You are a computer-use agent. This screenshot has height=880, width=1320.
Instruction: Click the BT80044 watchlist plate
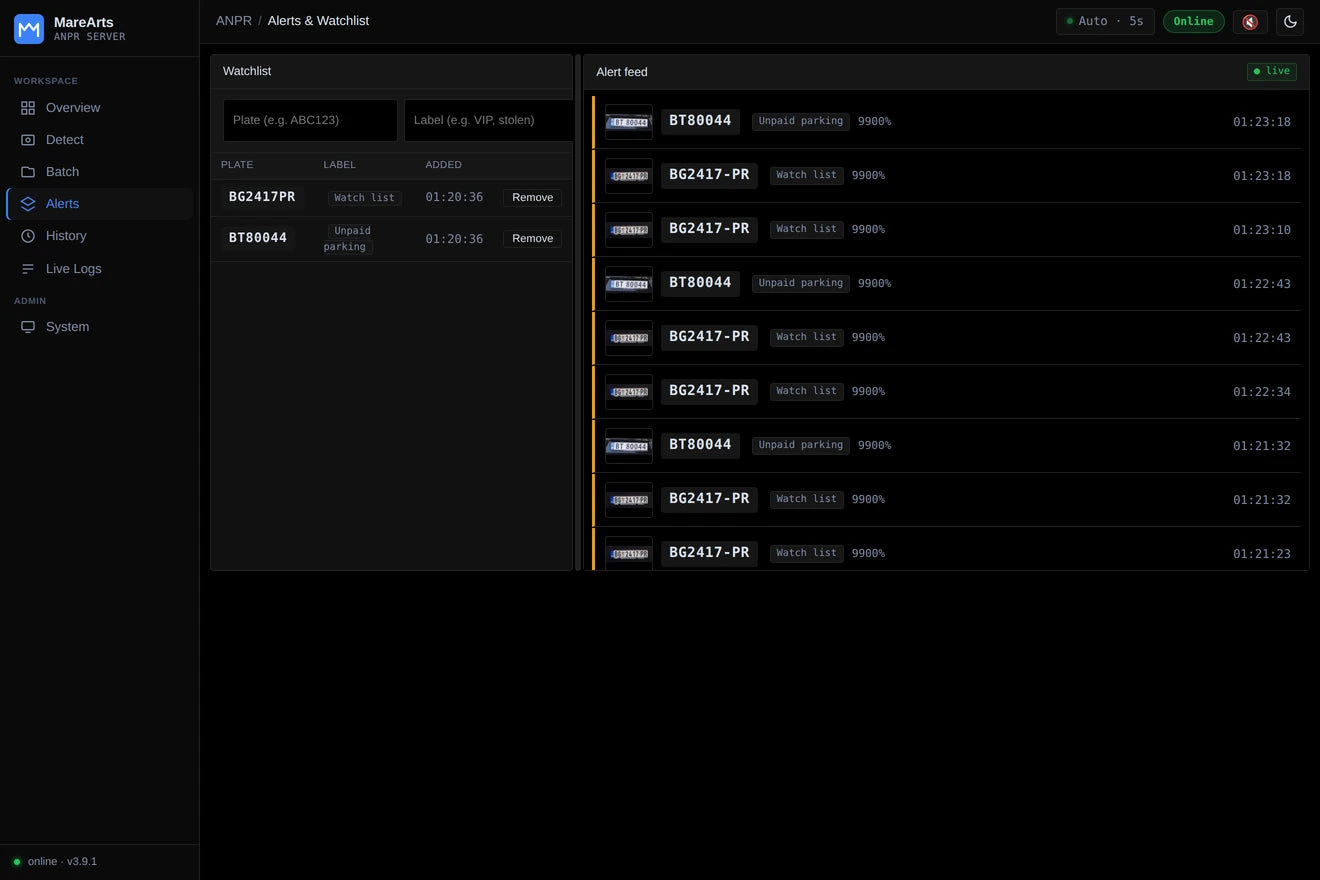point(258,238)
